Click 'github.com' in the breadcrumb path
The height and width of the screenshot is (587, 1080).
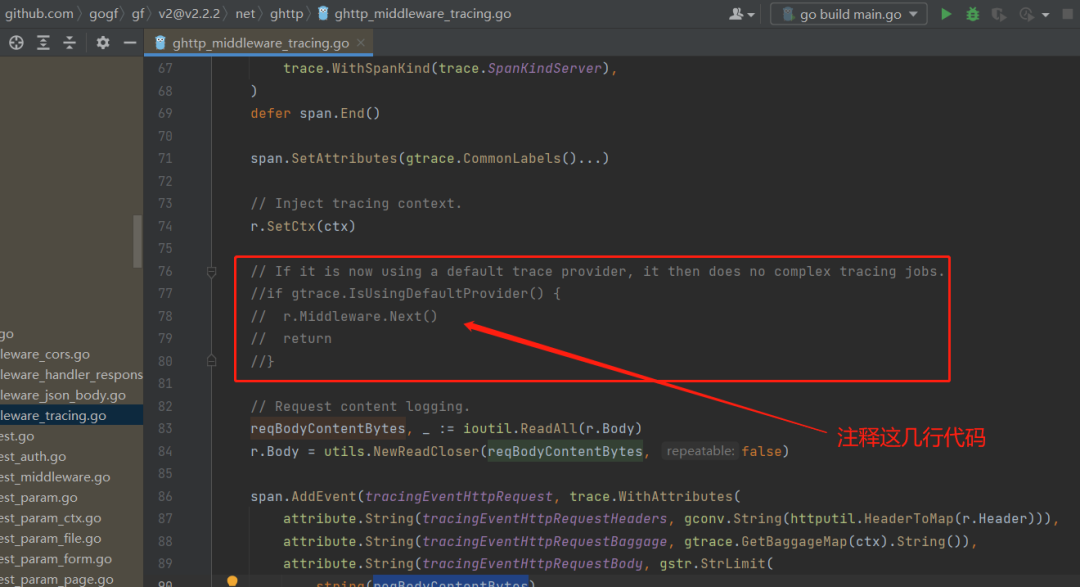pyautogui.click(x=39, y=14)
